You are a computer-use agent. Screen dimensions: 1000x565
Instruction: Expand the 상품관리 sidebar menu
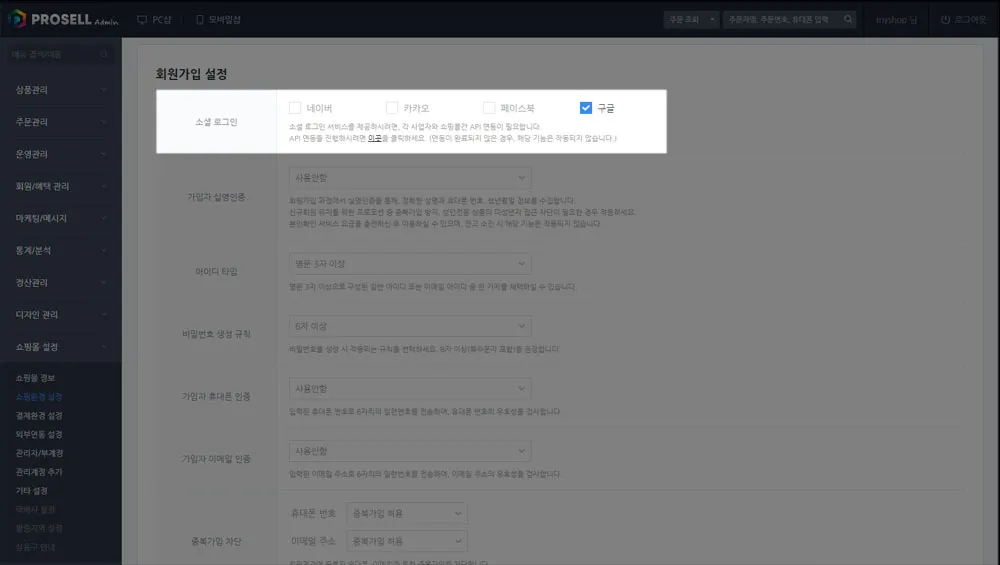pyautogui.click(x=61, y=90)
